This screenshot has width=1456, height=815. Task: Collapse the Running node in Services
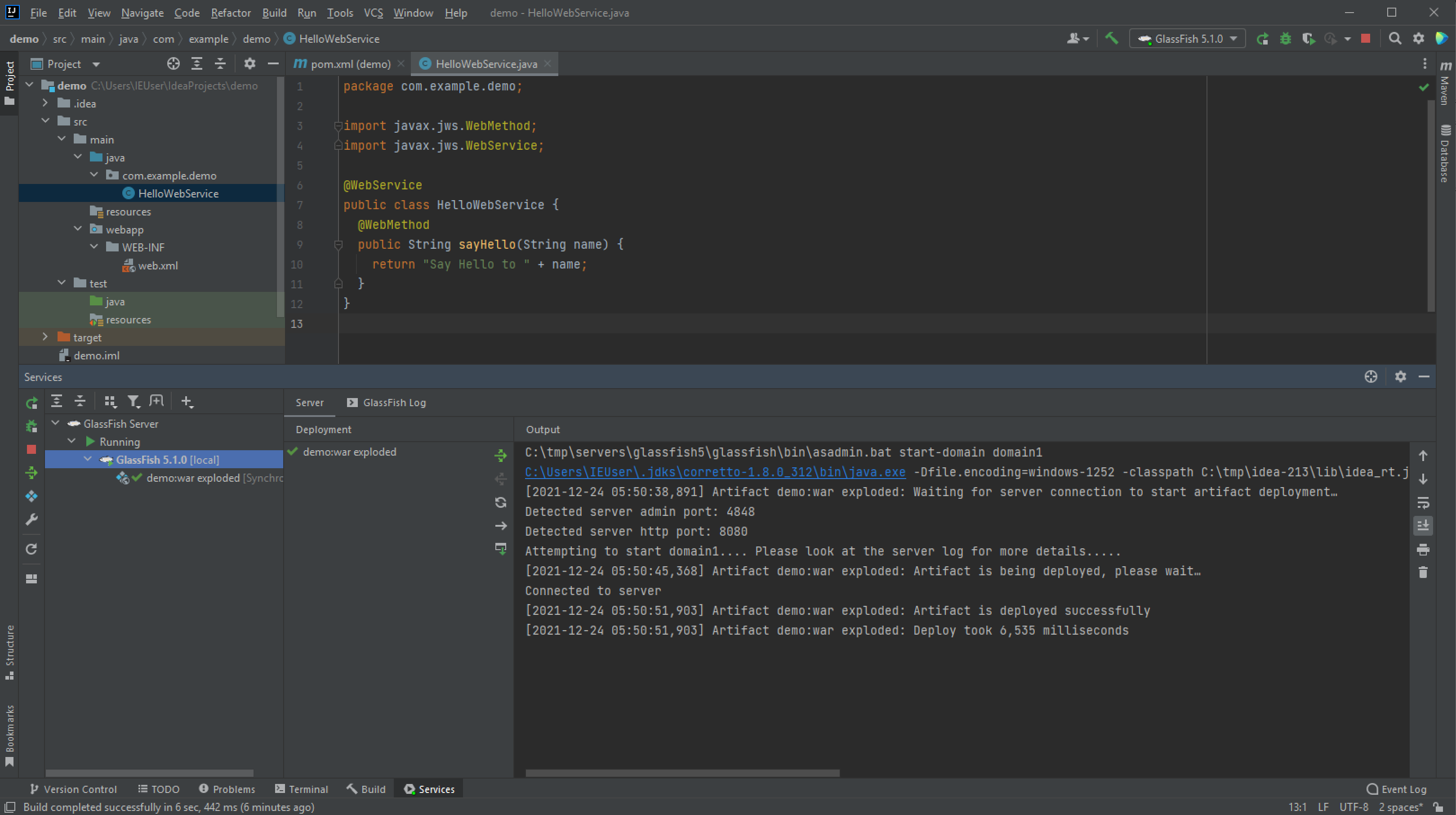tap(71, 441)
